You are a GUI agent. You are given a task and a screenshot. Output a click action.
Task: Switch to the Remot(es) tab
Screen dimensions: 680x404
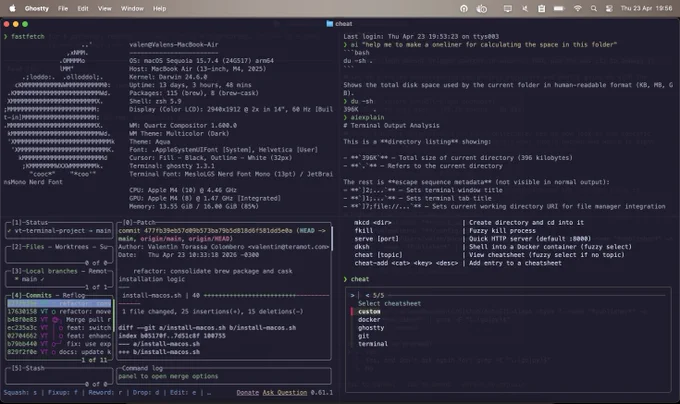98,271
